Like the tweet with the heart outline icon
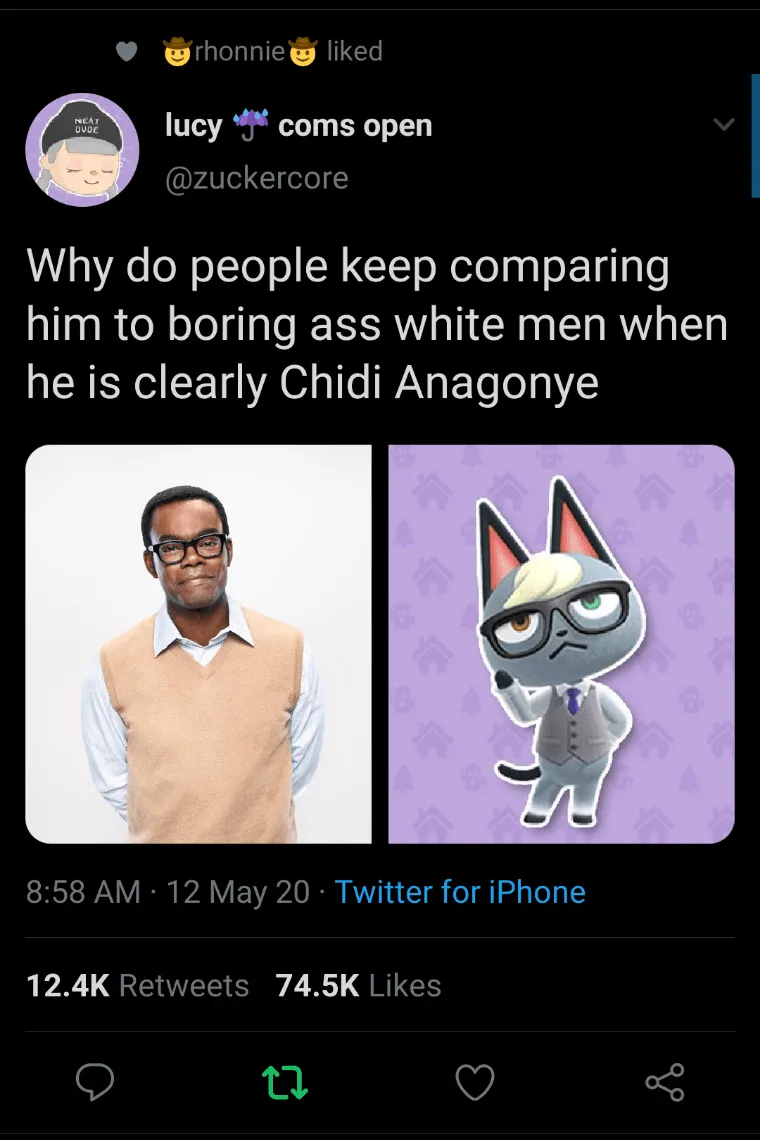 [475, 1082]
